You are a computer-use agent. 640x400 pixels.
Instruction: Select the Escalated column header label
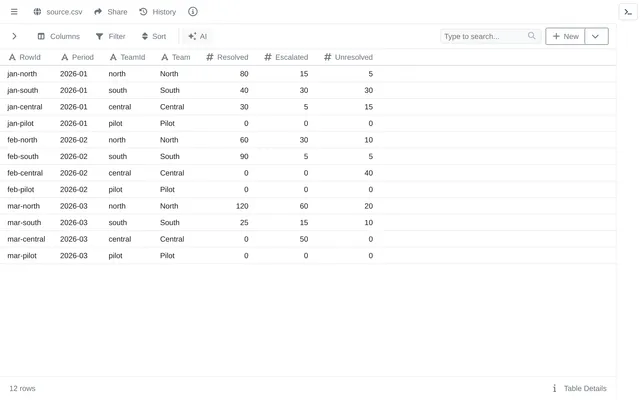[291, 57]
